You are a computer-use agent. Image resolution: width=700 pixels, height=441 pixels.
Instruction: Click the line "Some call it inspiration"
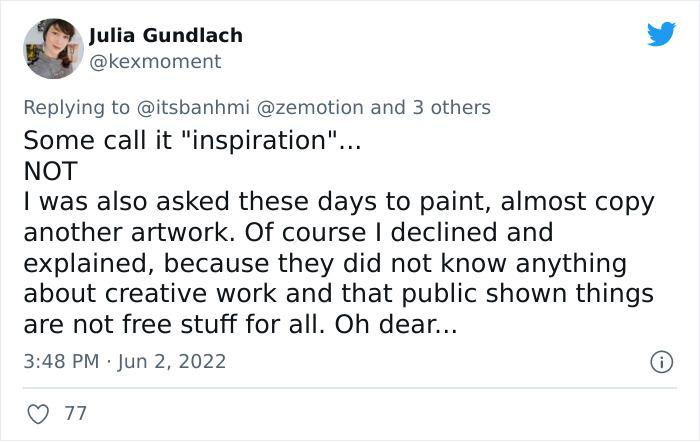[x=190, y=139]
